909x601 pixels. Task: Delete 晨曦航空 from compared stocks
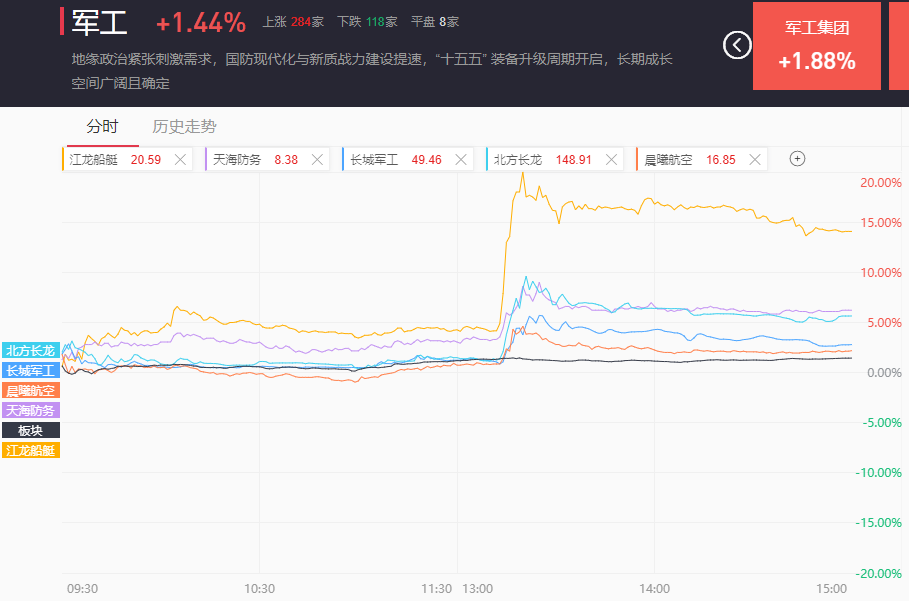[x=754, y=159]
